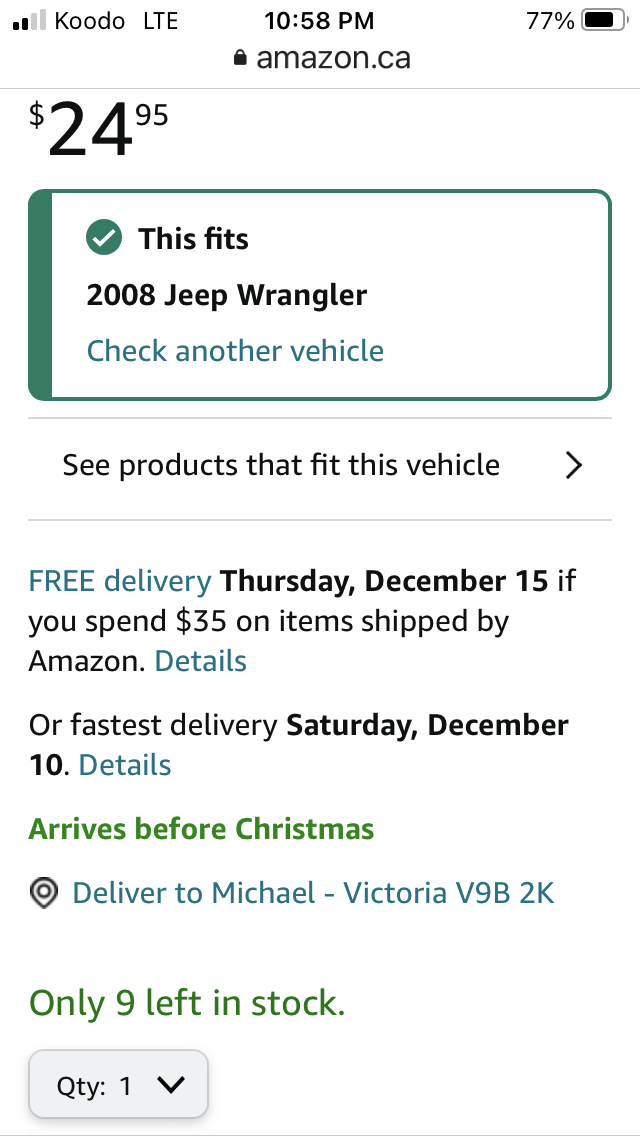
Task: Tap the delivery location pin icon
Action: tap(43, 894)
